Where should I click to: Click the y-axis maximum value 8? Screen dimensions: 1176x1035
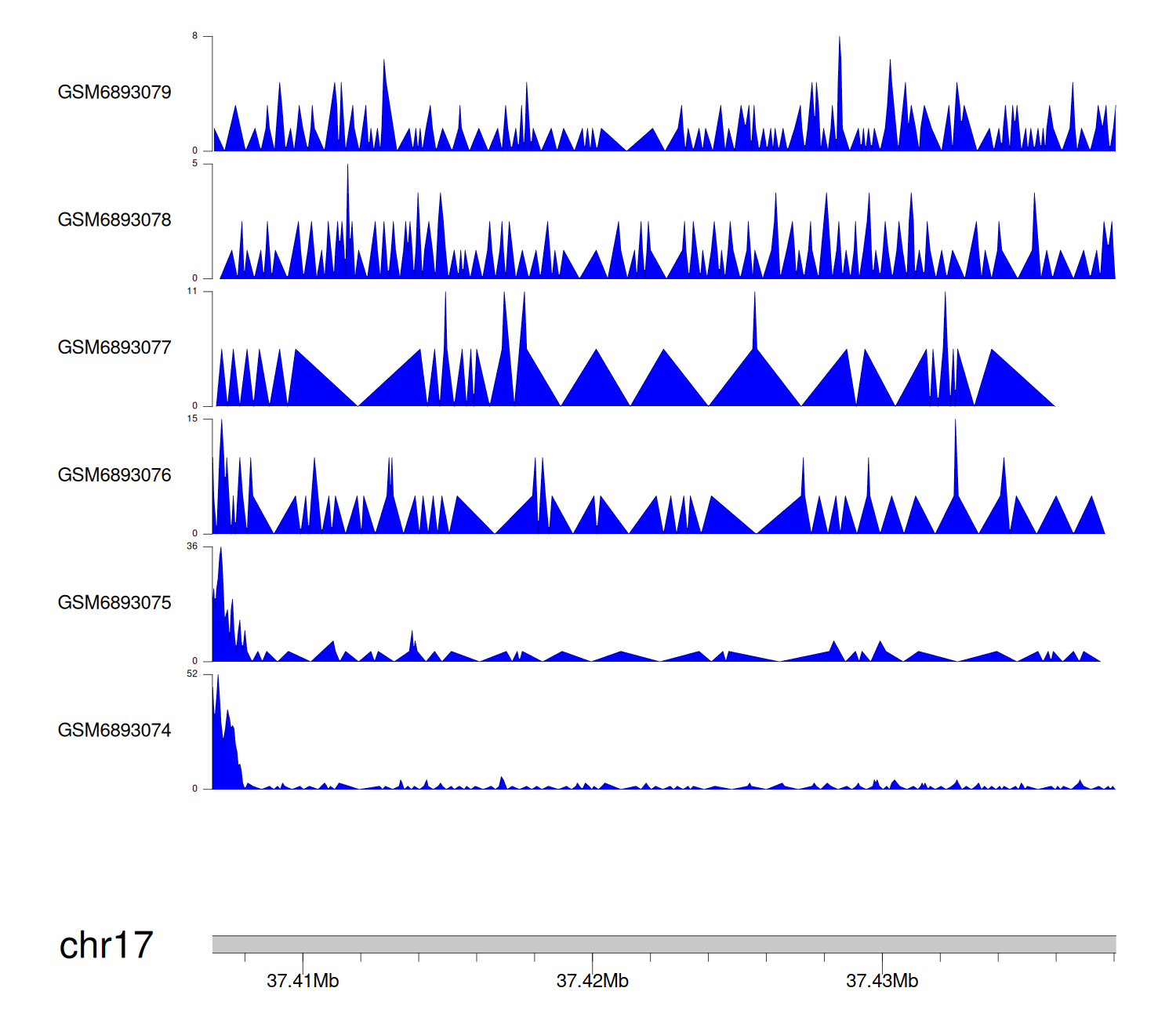pos(195,36)
